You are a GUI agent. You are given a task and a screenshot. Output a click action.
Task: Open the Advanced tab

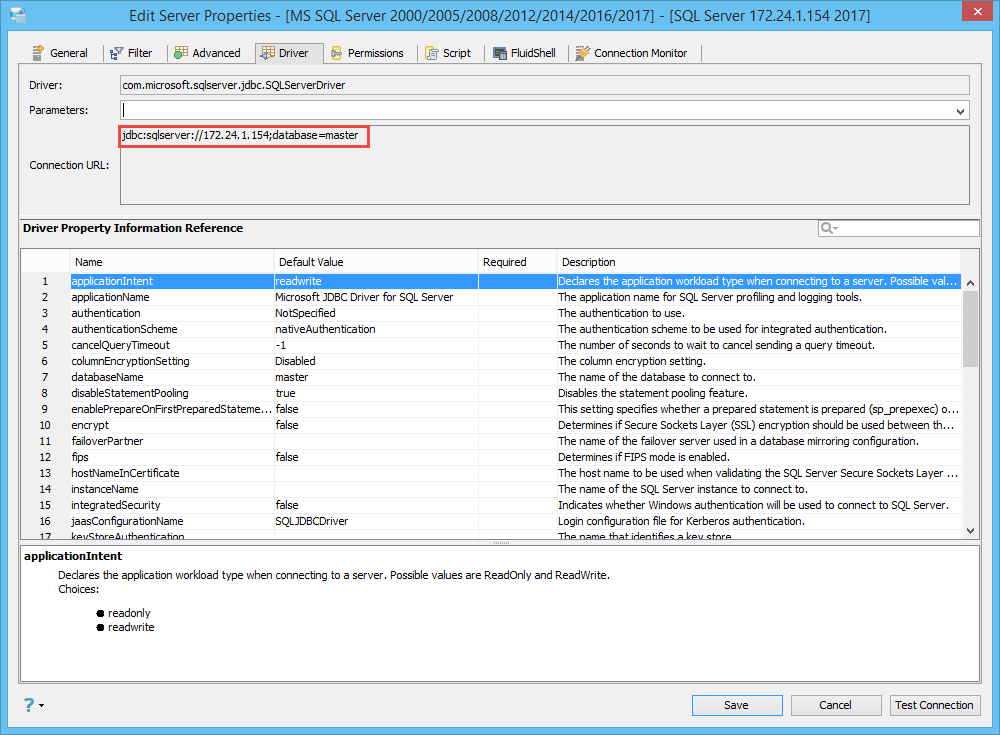208,53
